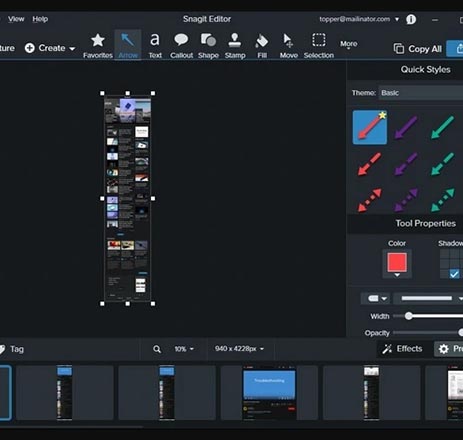Select the Favorites star tool
463x440 pixels.
[98, 46]
